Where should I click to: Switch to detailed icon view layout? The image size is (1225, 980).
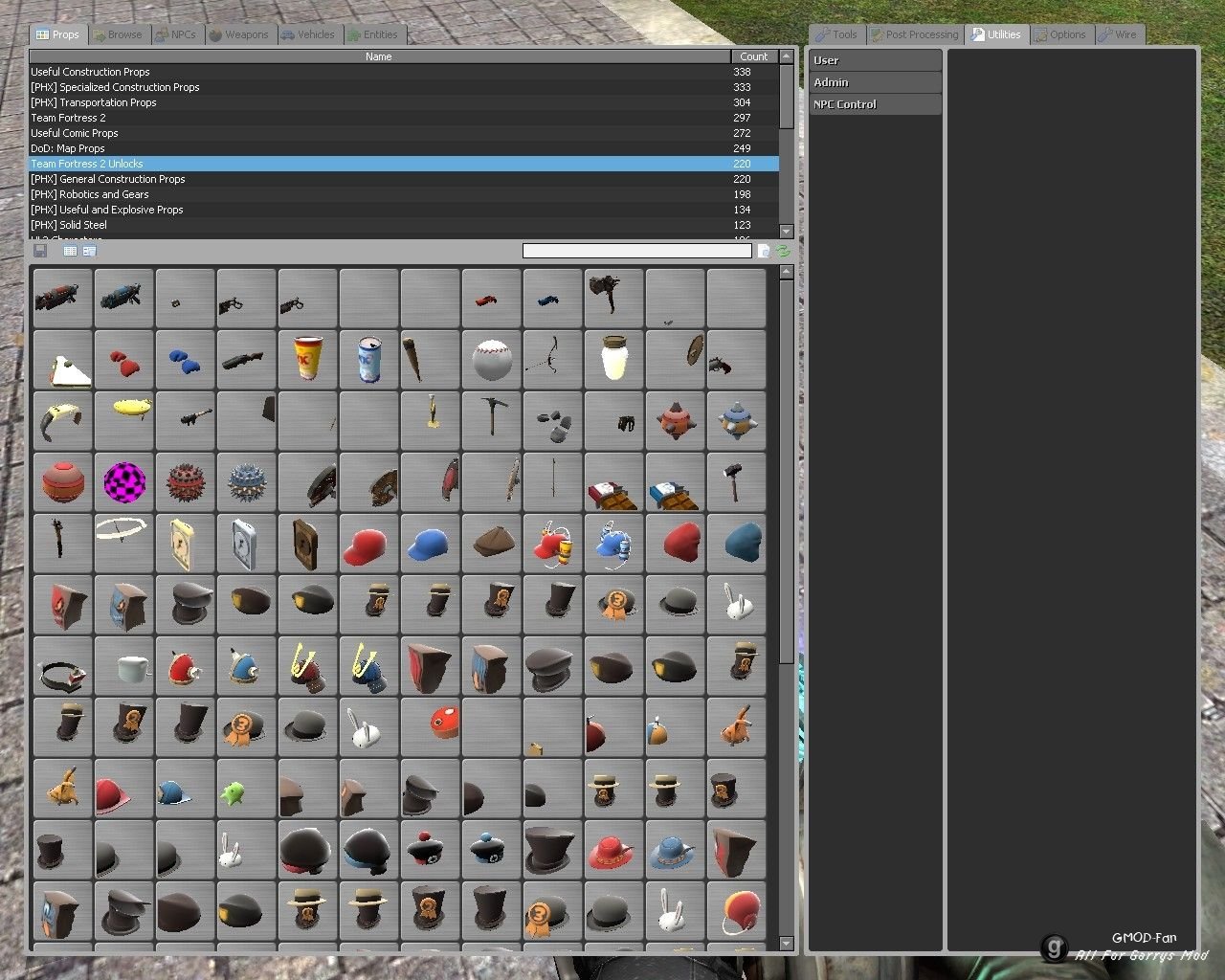[x=89, y=251]
